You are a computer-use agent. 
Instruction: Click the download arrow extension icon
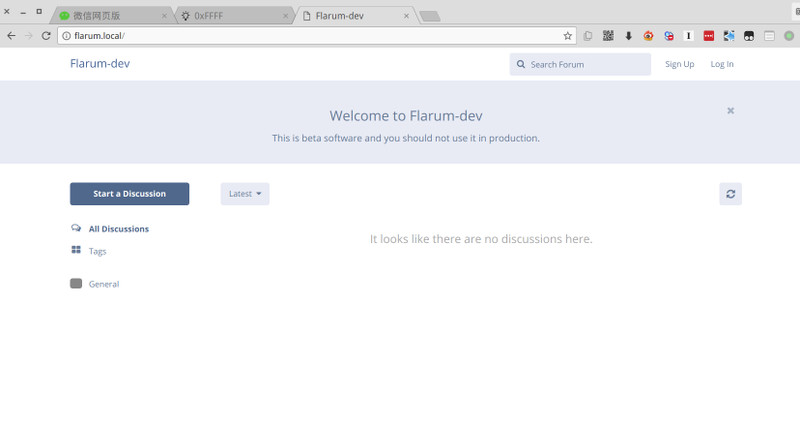click(x=629, y=35)
